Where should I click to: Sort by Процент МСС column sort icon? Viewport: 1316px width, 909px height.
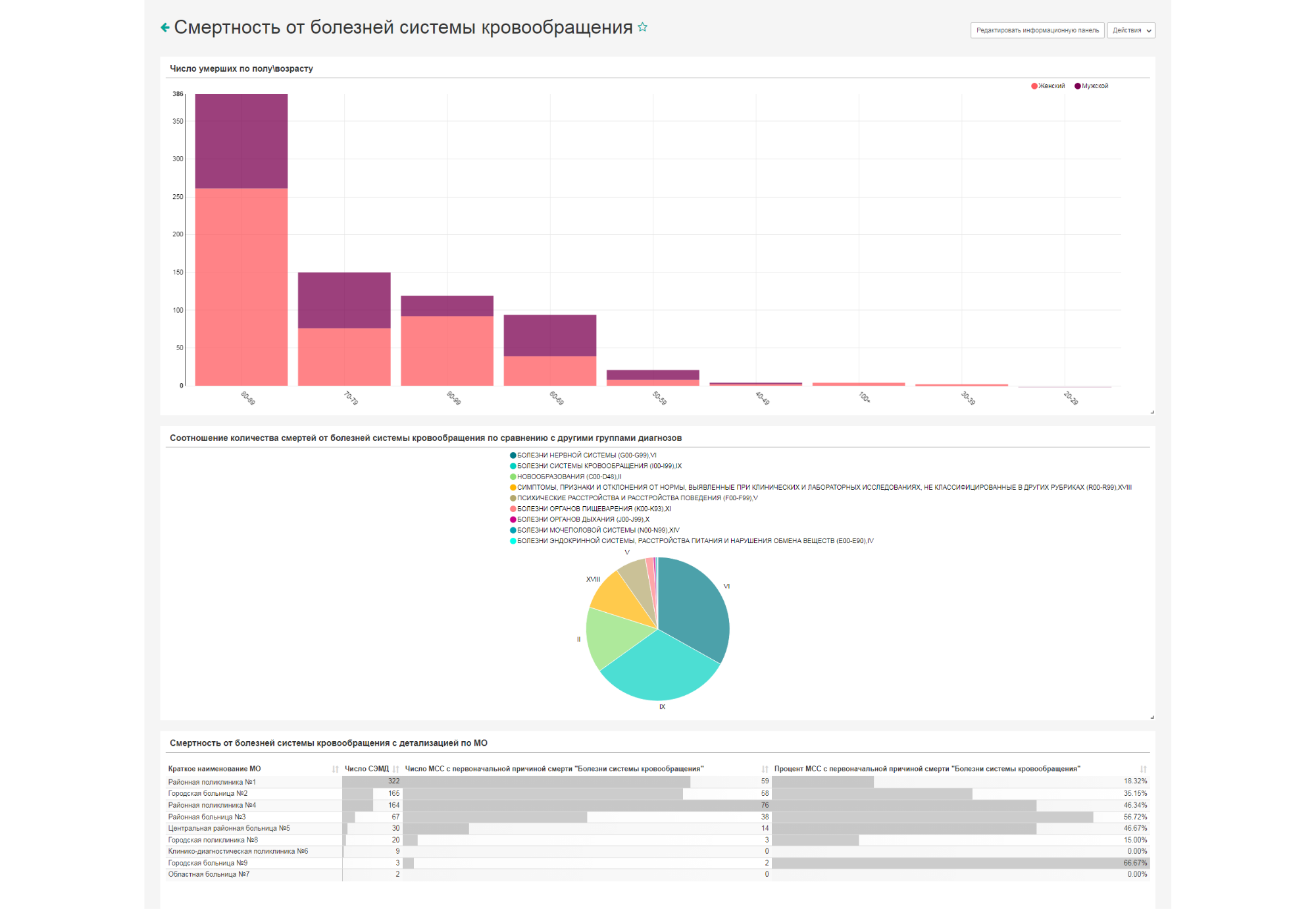(x=1144, y=769)
